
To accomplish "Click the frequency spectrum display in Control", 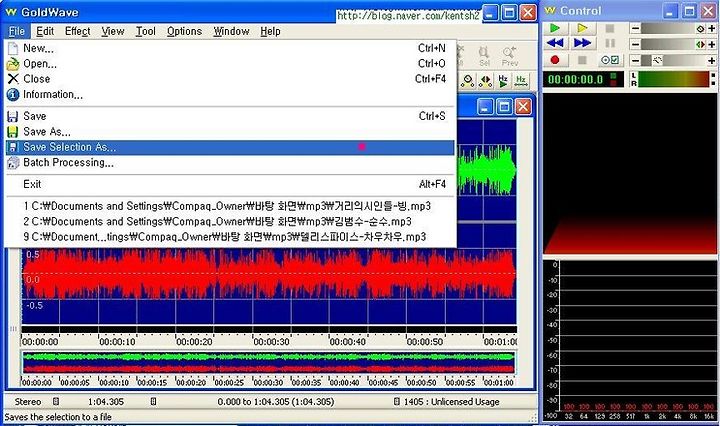I will [x=630, y=339].
